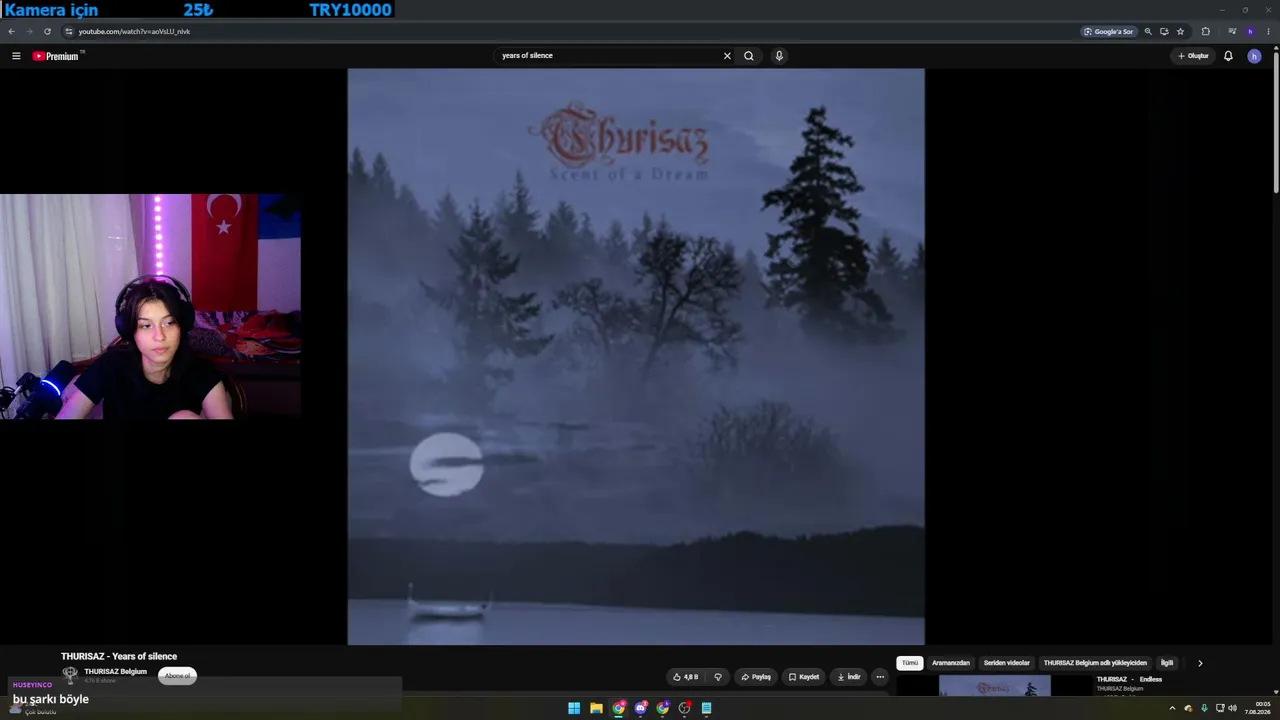The width and height of the screenshot is (1280, 720).
Task: Subscribe with the Abone ol button
Action: (177, 676)
